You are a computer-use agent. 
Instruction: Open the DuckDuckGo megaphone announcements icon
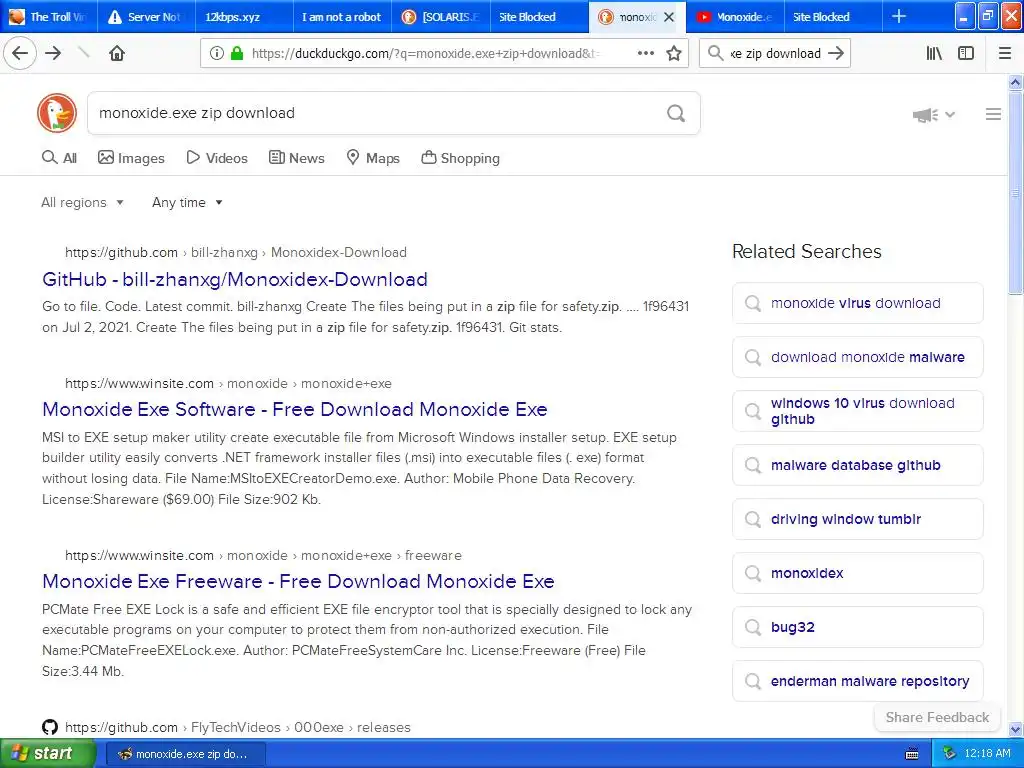(x=925, y=115)
